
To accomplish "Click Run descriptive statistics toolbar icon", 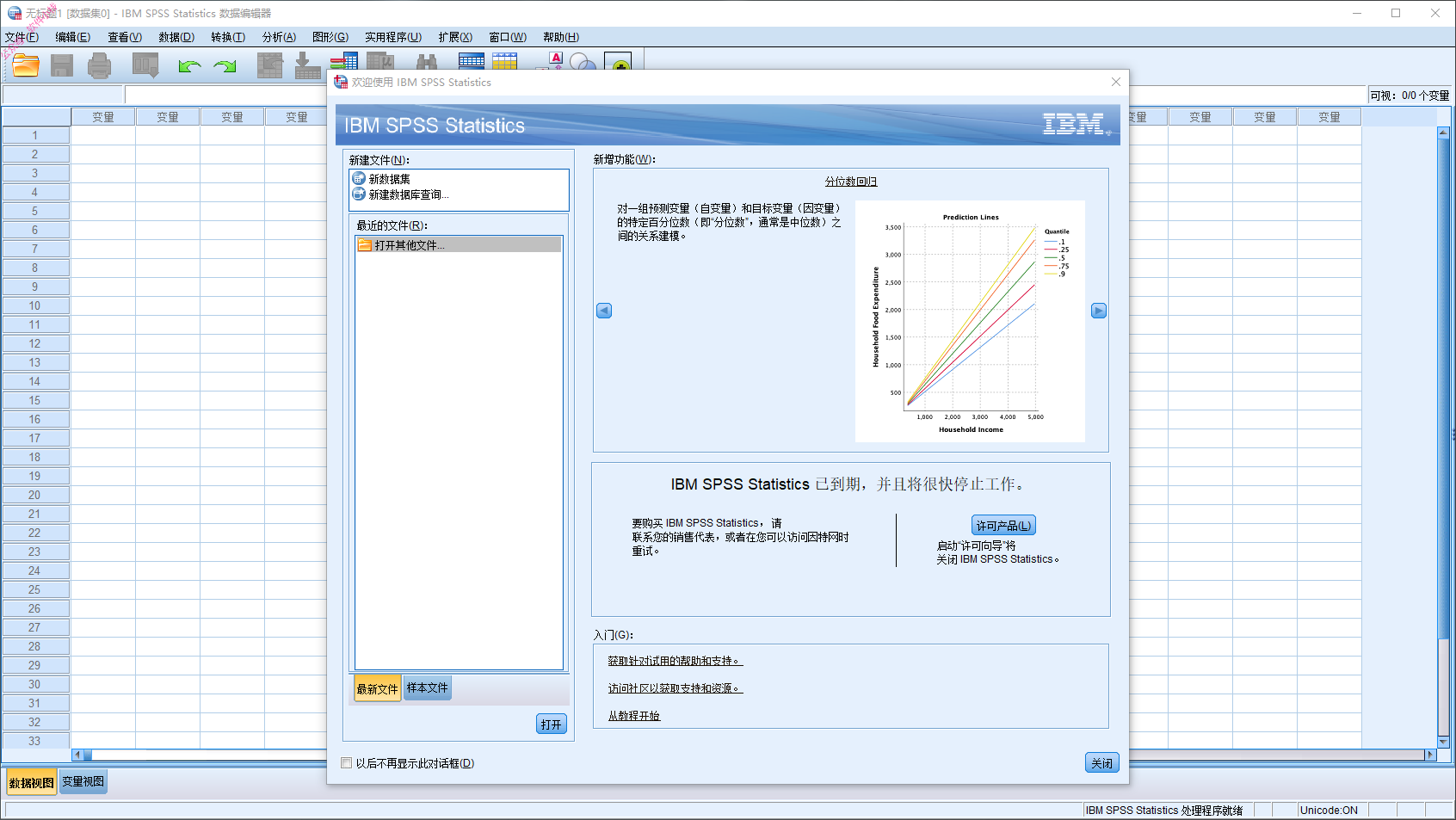I will [379, 61].
